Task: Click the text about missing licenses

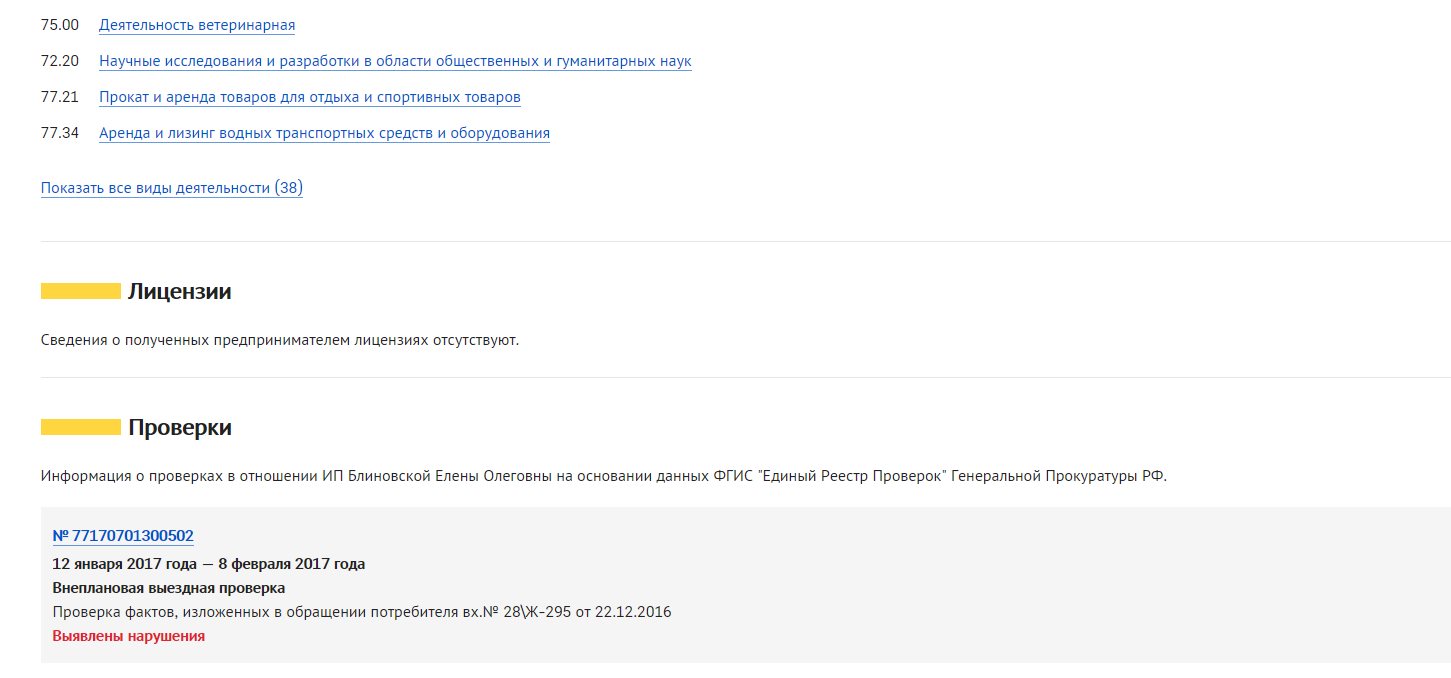Action: coord(280,340)
